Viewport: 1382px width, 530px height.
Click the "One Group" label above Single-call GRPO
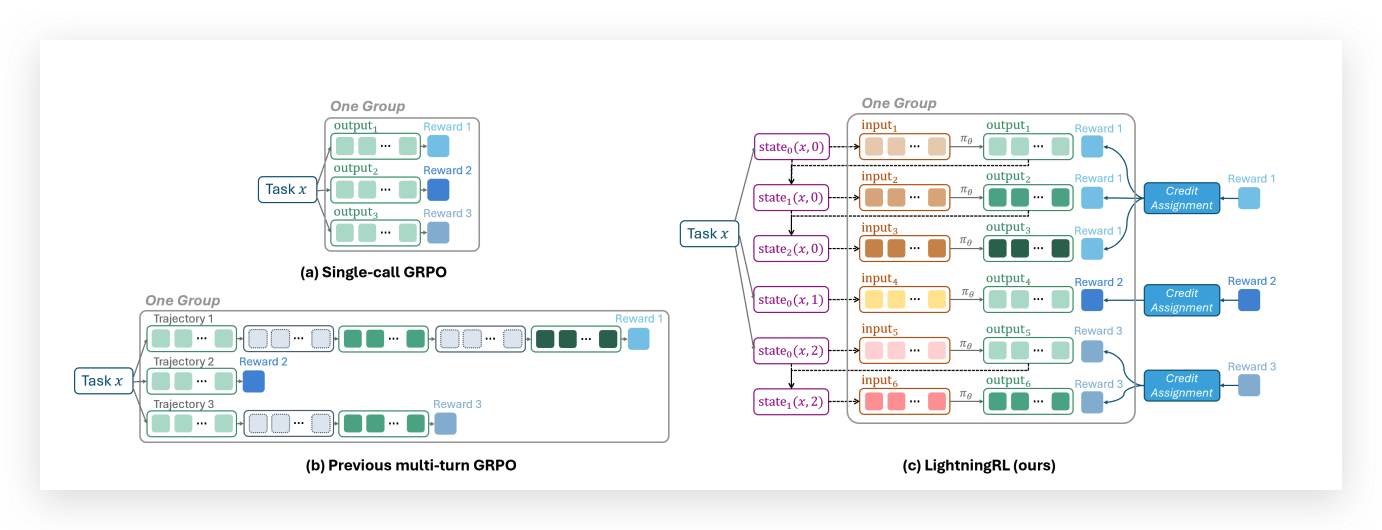(x=368, y=107)
